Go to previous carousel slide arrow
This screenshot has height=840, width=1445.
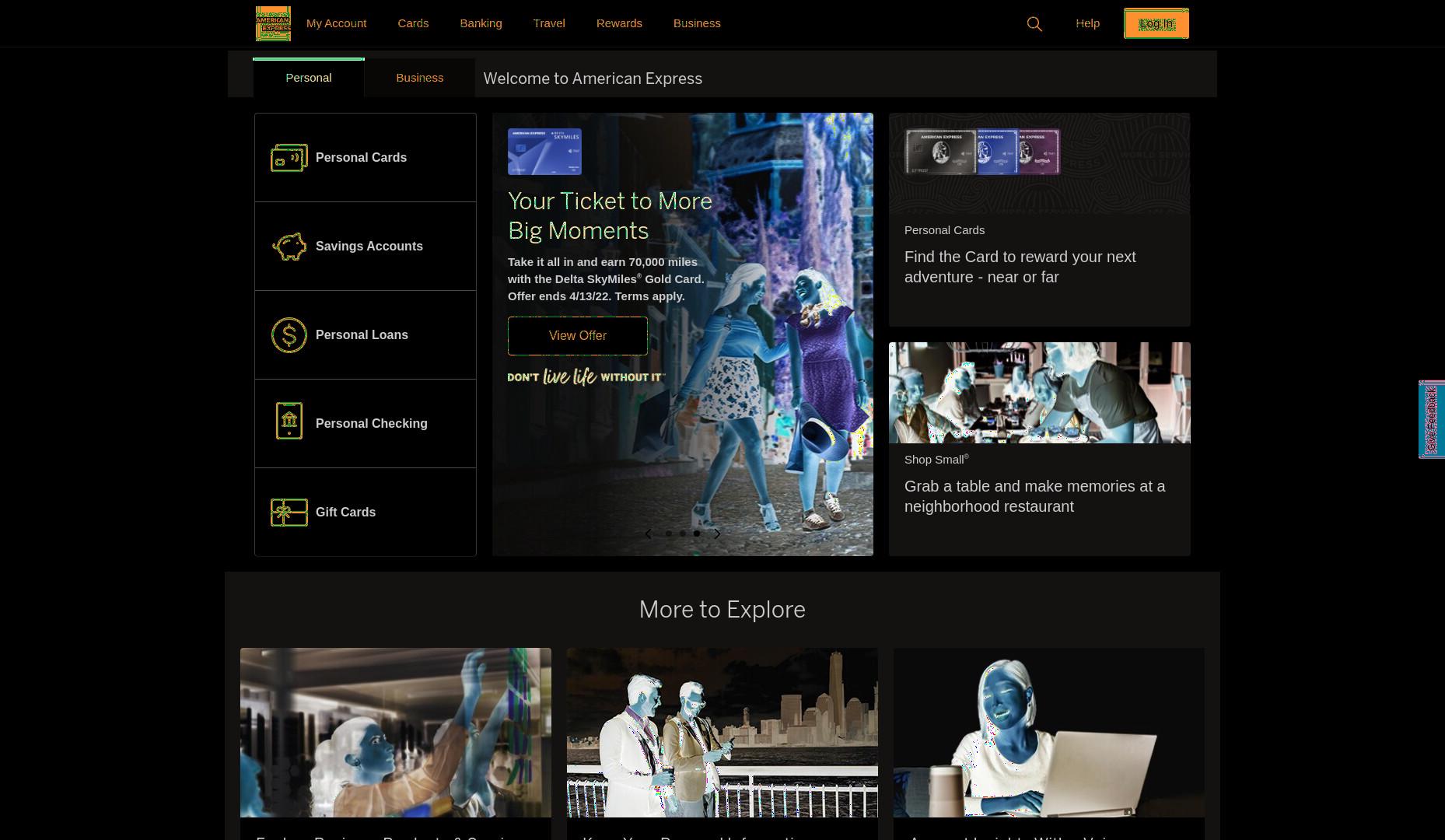click(x=648, y=534)
